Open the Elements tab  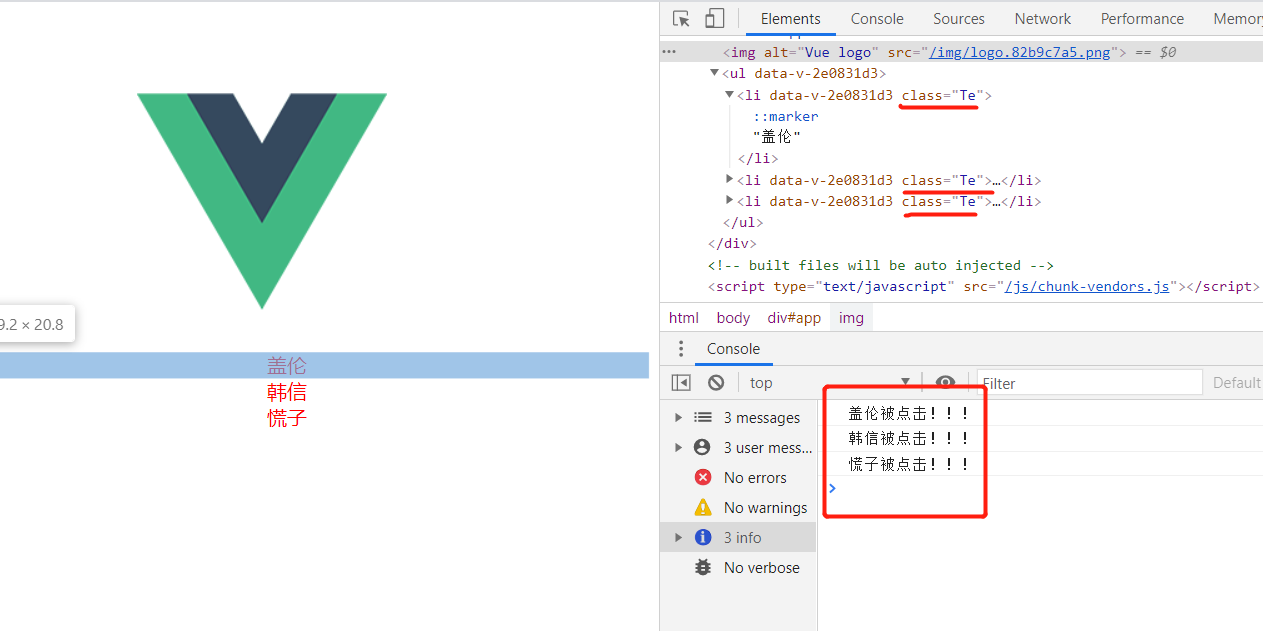pos(790,18)
